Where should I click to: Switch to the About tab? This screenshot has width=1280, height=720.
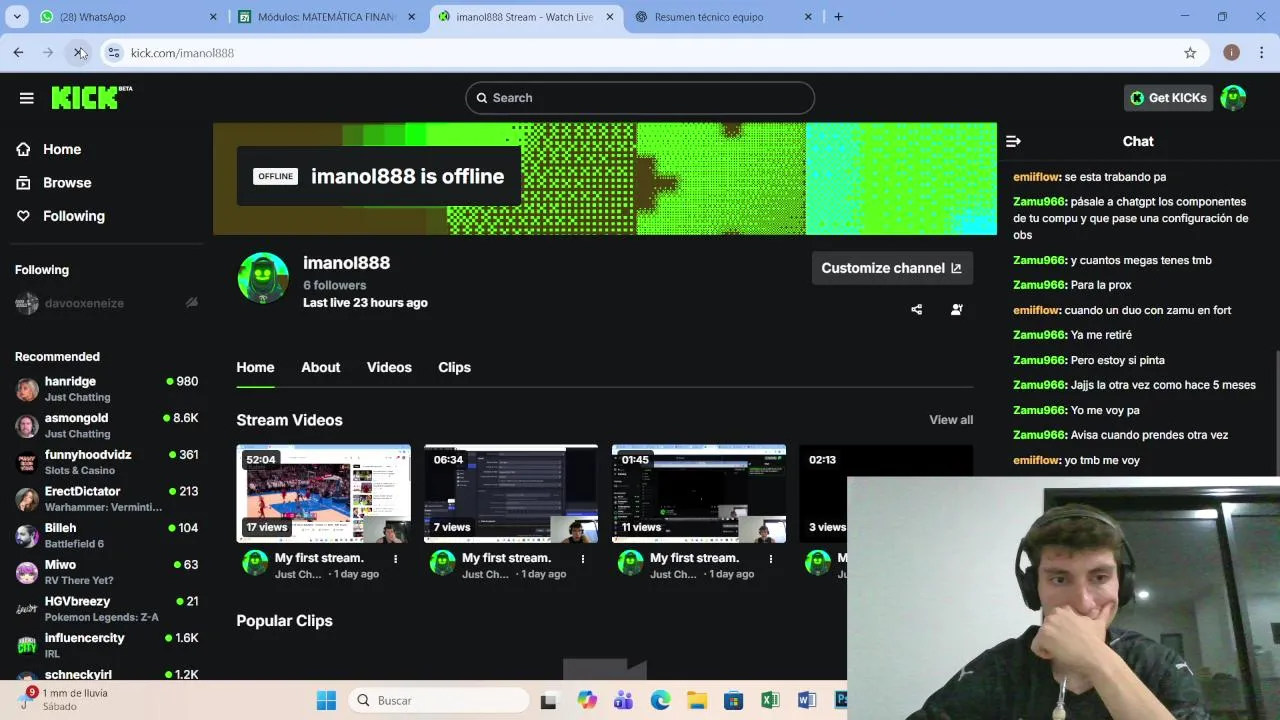[x=321, y=367]
